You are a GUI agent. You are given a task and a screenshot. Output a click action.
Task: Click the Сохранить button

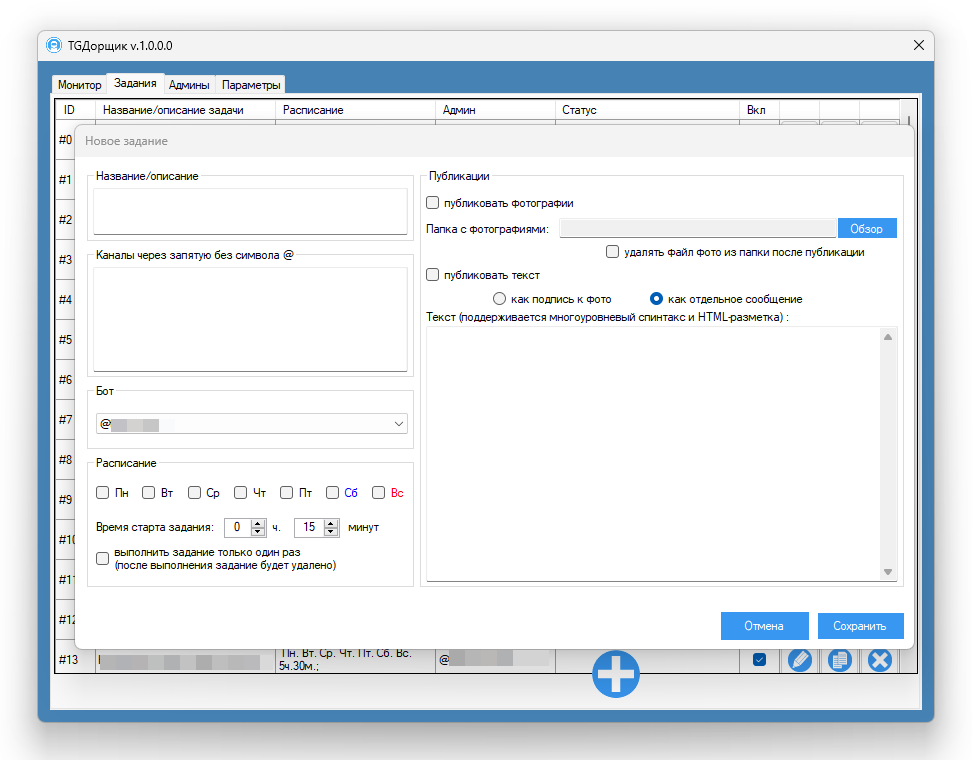click(x=860, y=626)
